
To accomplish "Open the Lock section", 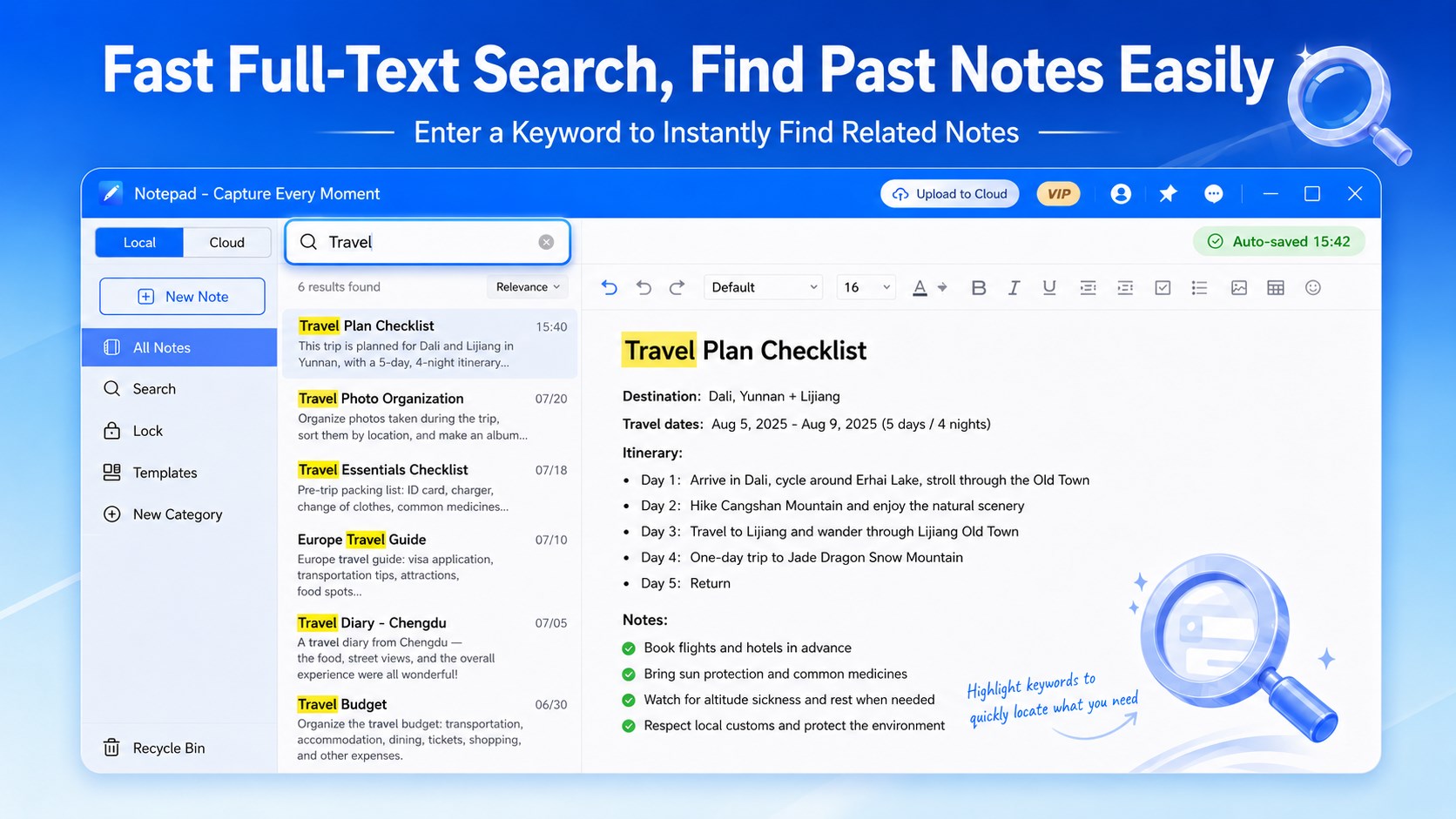I will [179, 431].
